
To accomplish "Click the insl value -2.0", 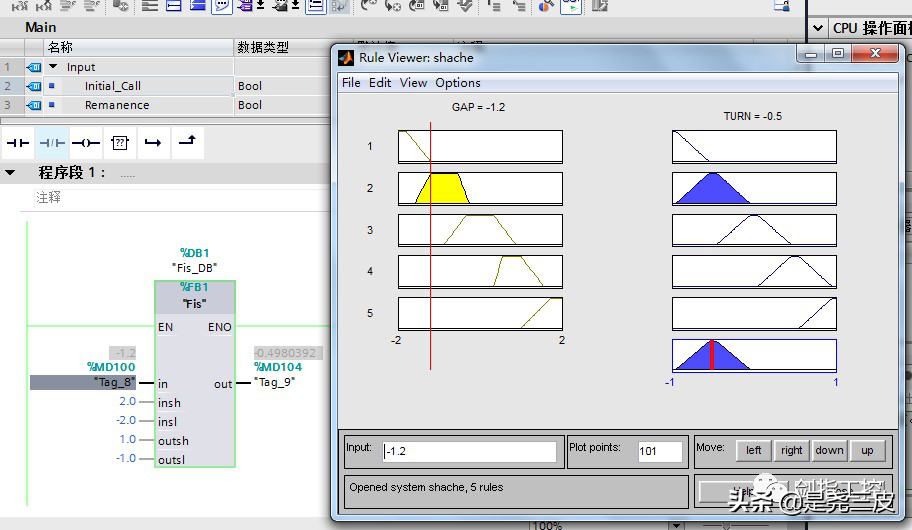I will [x=126, y=420].
